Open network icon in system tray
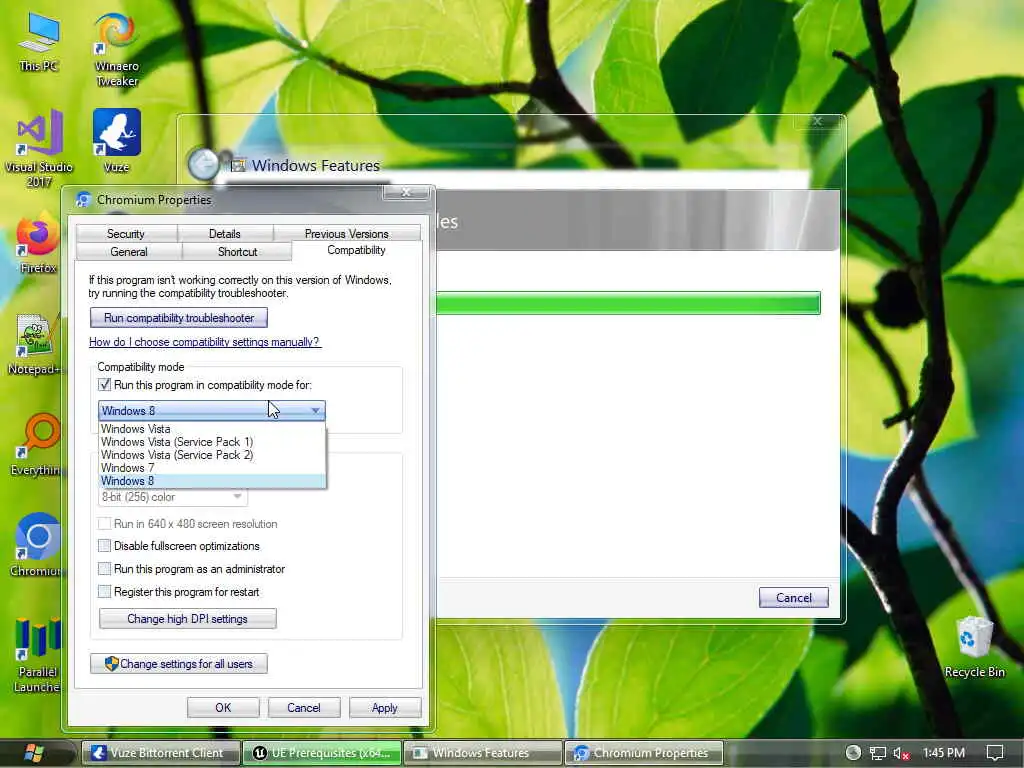Viewport: 1024px width, 768px height. click(x=878, y=753)
